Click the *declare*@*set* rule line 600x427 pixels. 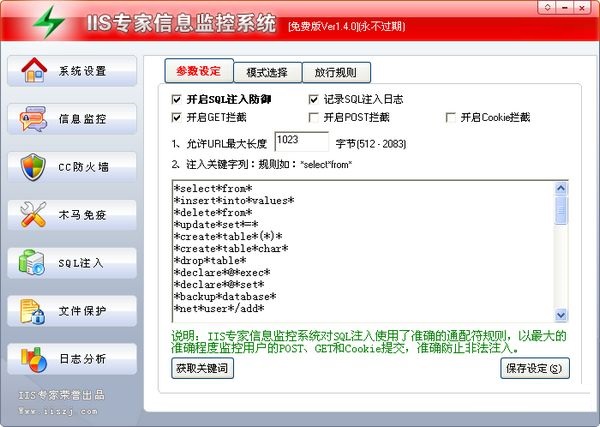pos(219,285)
